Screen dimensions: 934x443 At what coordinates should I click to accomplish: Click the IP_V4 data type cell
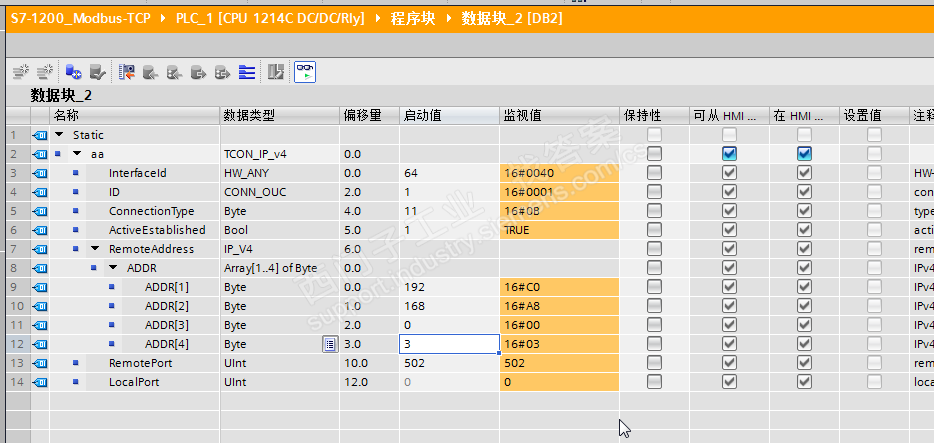tap(280, 249)
